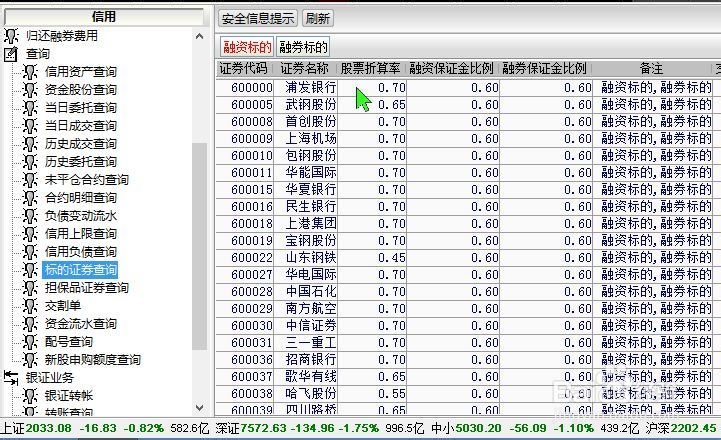Viewport: 721px width, 440px height.
Task: Click the lightbulb icon beside 当日委托查询
Action: click(x=30, y=108)
